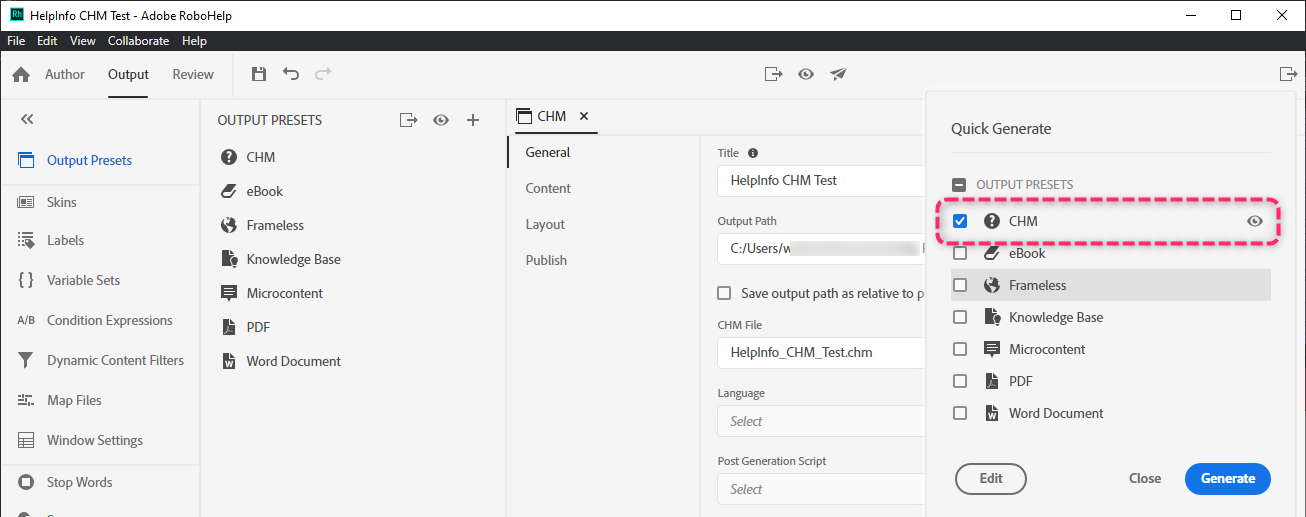Image resolution: width=1306 pixels, height=517 pixels.
Task: Open Skins in the sidebar
Action: click(61, 202)
